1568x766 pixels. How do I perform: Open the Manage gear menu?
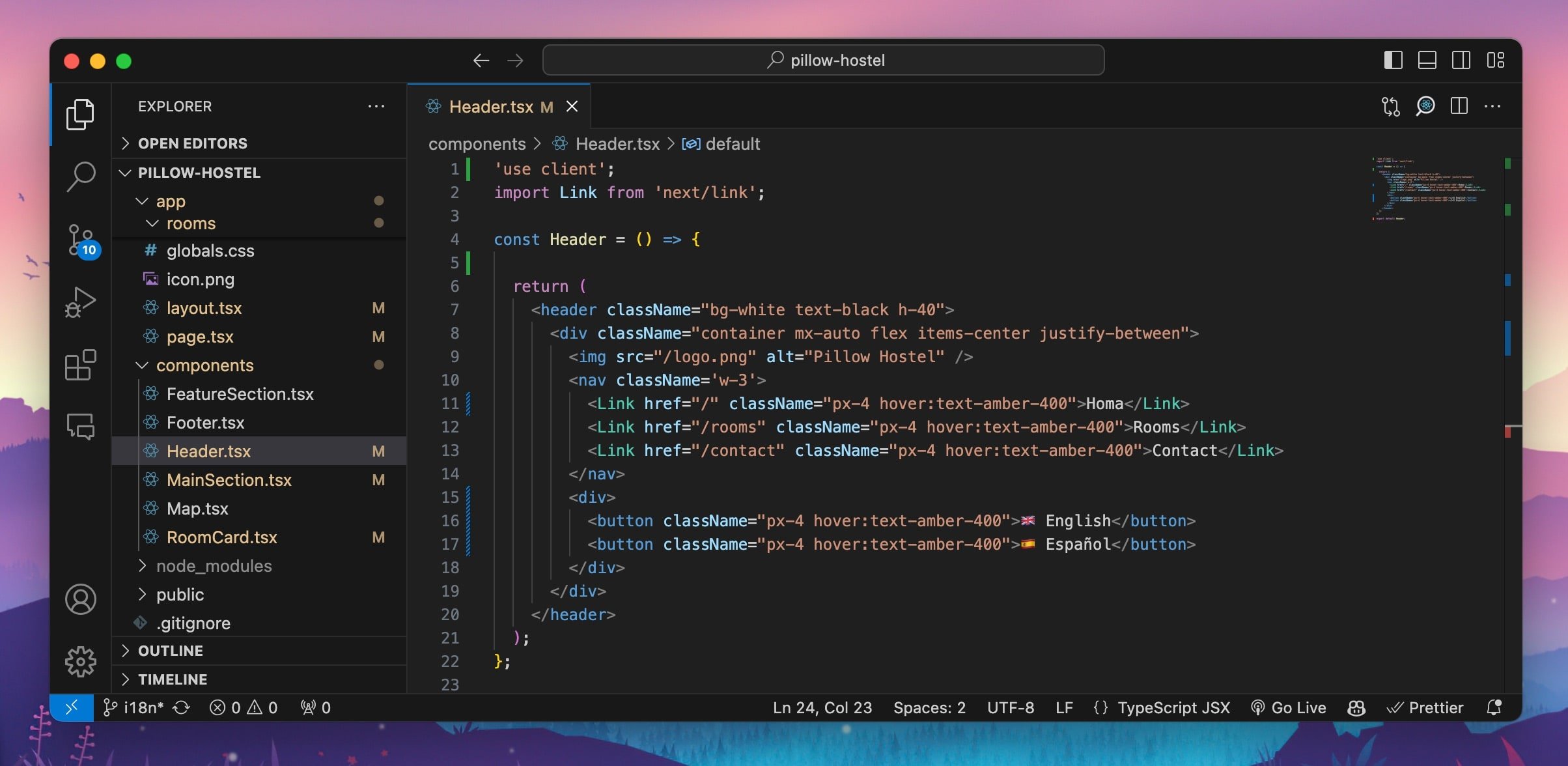(x=80, y=662)
